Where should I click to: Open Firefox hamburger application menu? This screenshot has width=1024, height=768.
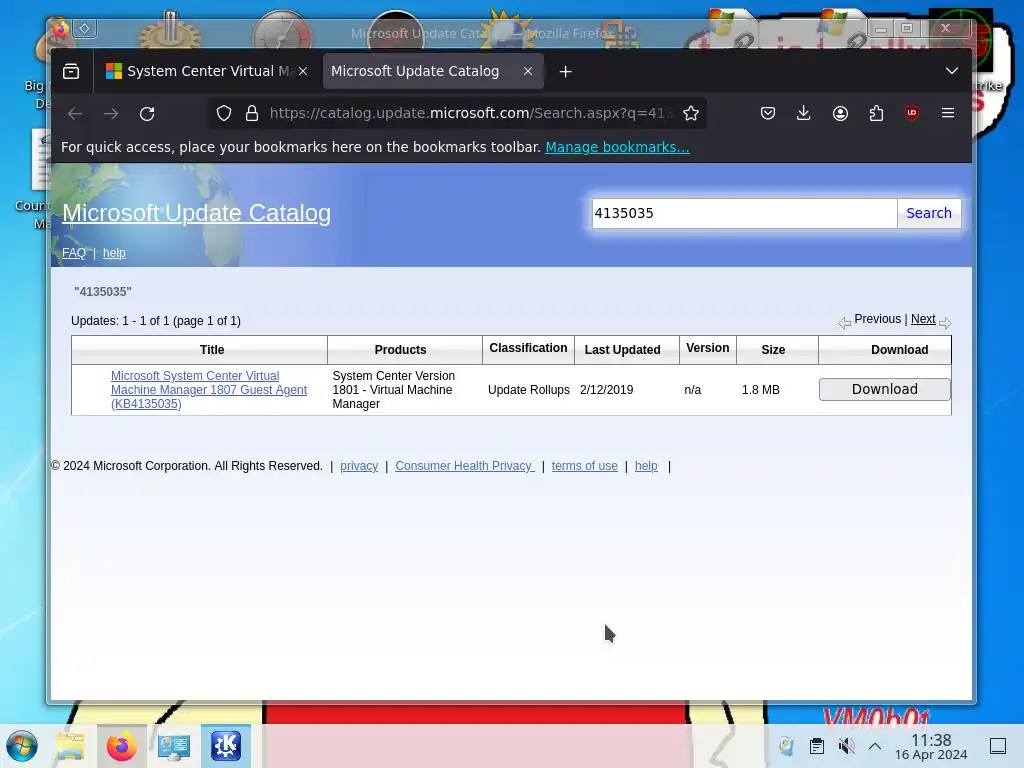click(x=948, y=113)
